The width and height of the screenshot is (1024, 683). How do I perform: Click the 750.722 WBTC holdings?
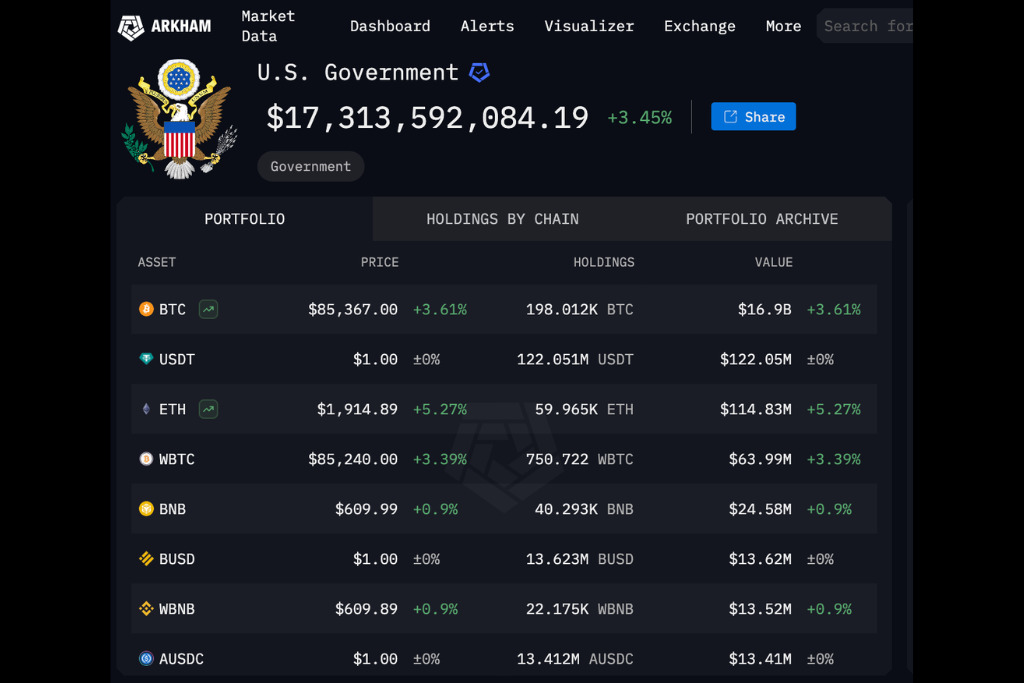pos(579,459)
